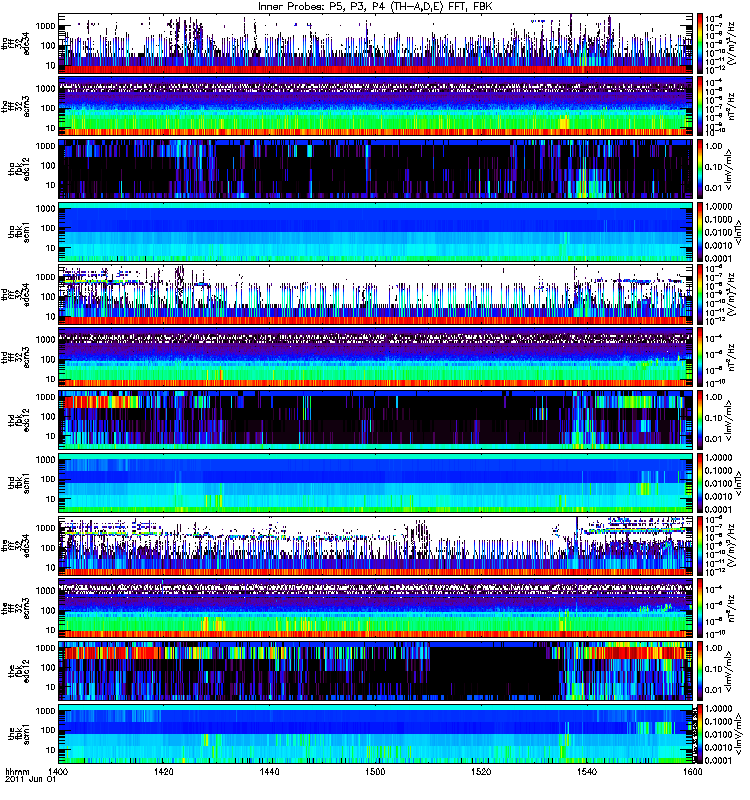This screenshot has width=750, height=800.
Task: Click the '2011 Jun 01' date label
Action: pos(30,780)
